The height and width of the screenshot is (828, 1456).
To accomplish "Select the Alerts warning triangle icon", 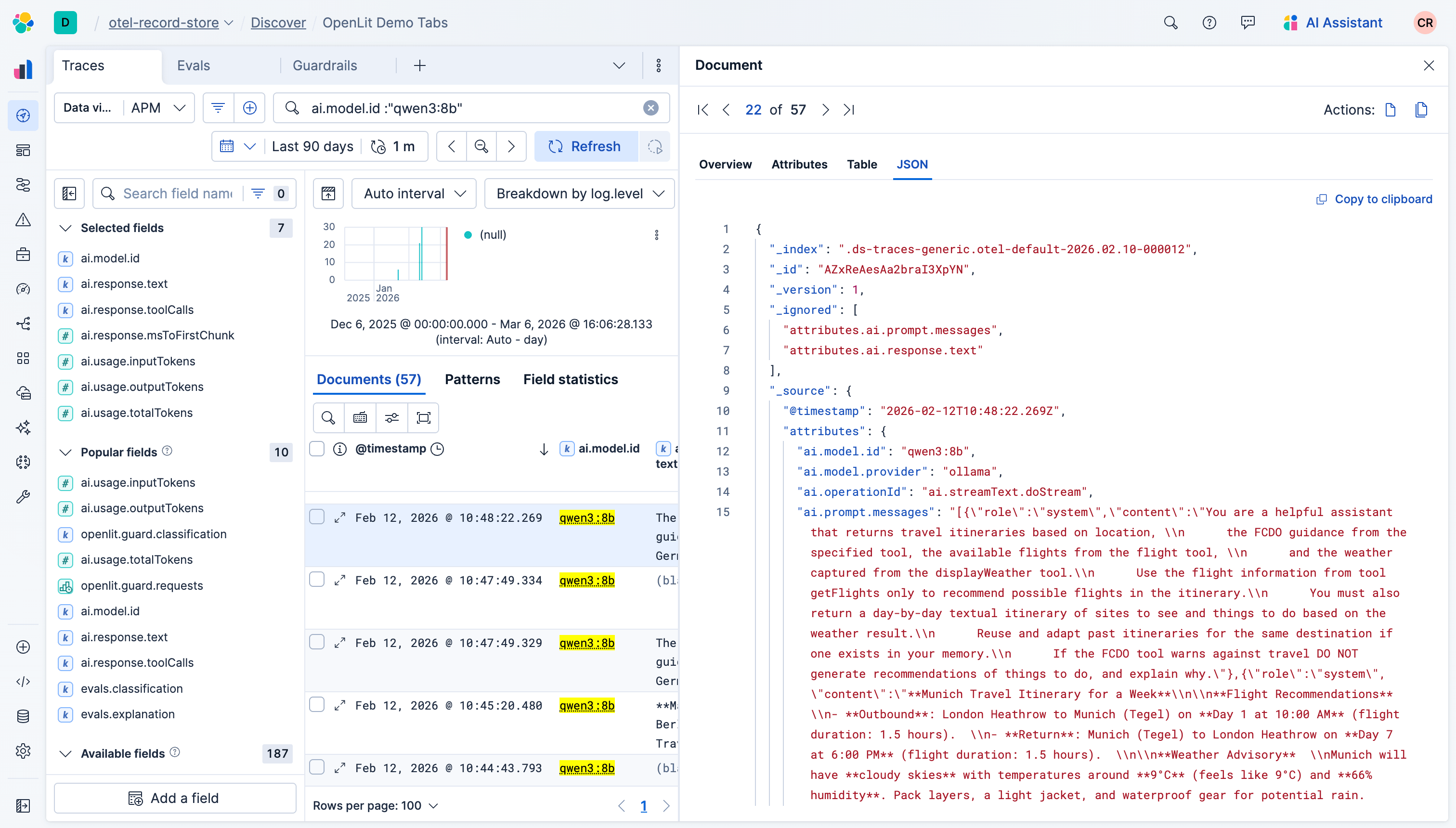I will [x=23, y=220].
